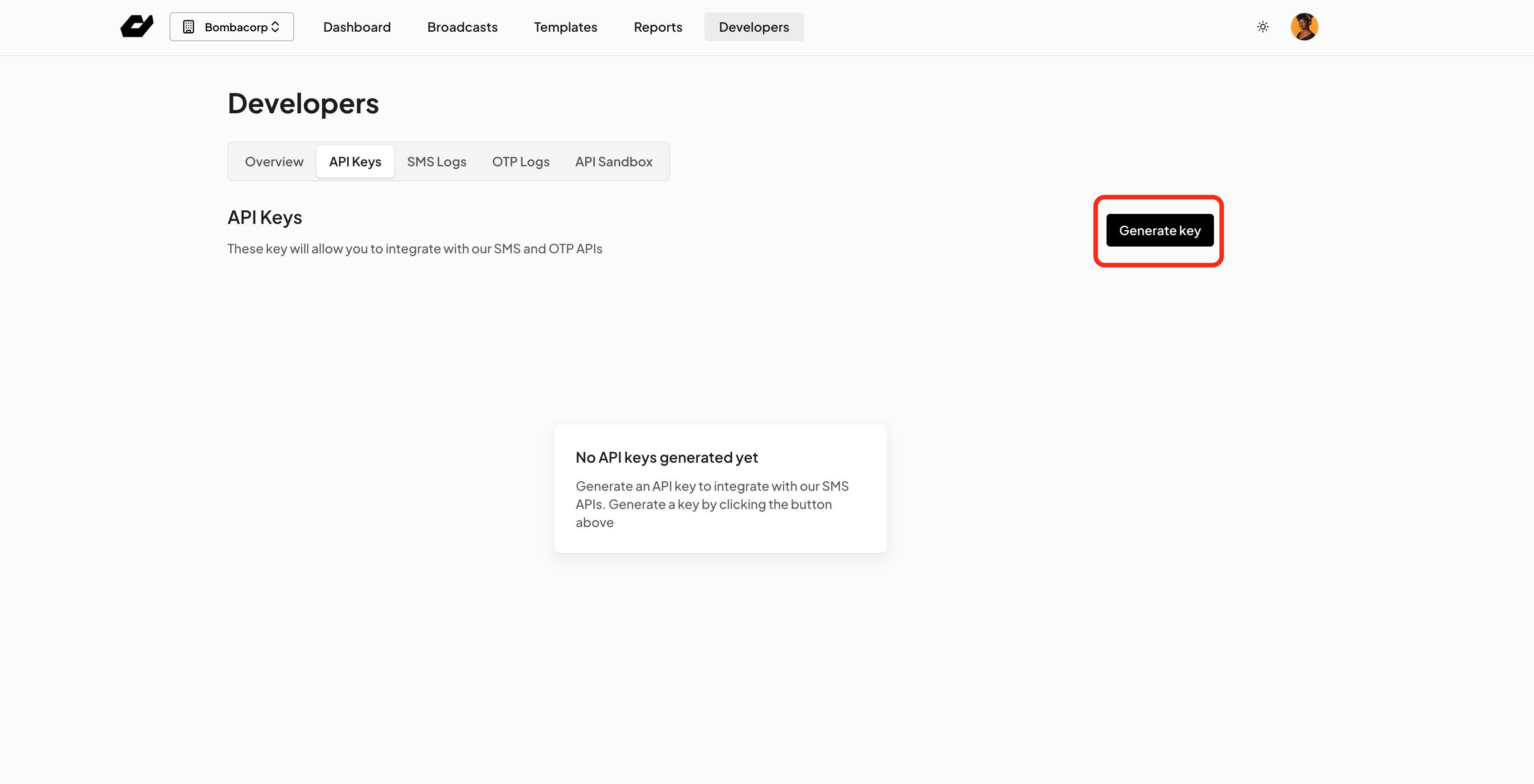Click the 'No API keys generated yet' title
Image resolution: width=1534 pixels, height=784 pixels.
click(x=666, y=457)
